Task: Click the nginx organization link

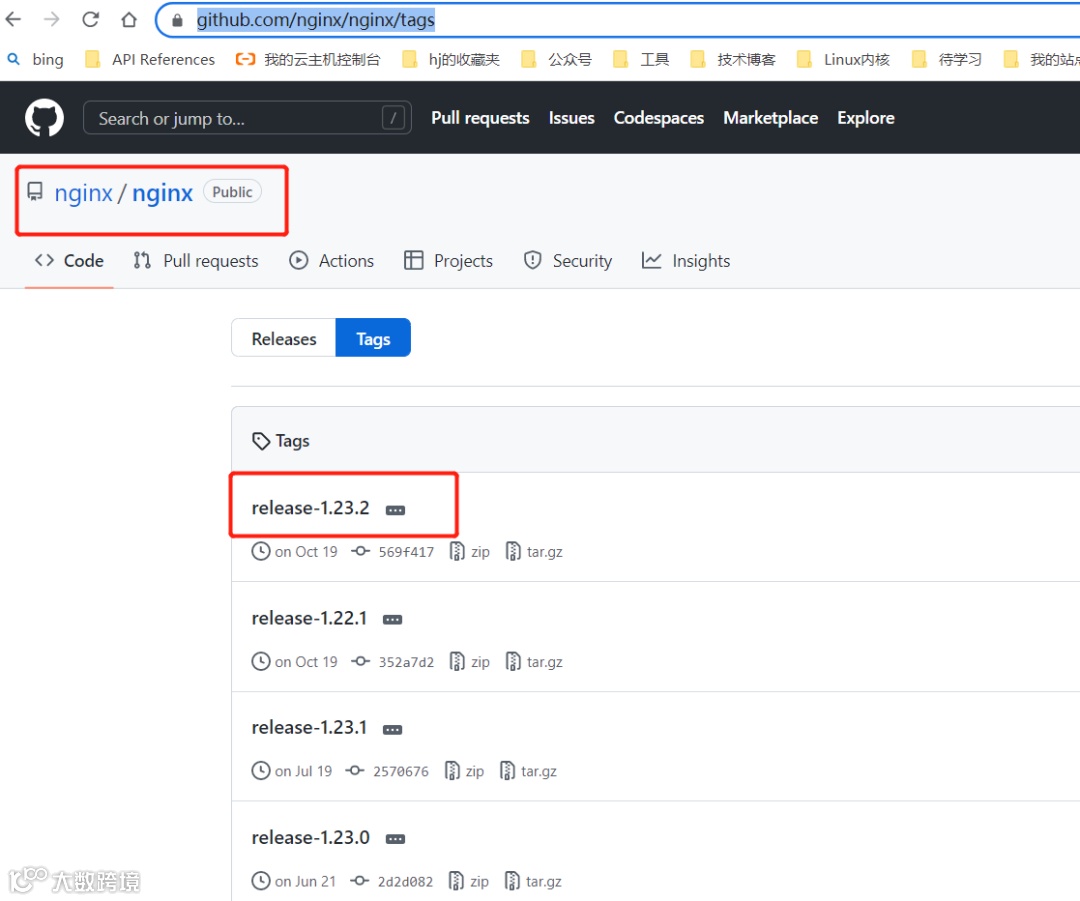Action: click(83, 193)
